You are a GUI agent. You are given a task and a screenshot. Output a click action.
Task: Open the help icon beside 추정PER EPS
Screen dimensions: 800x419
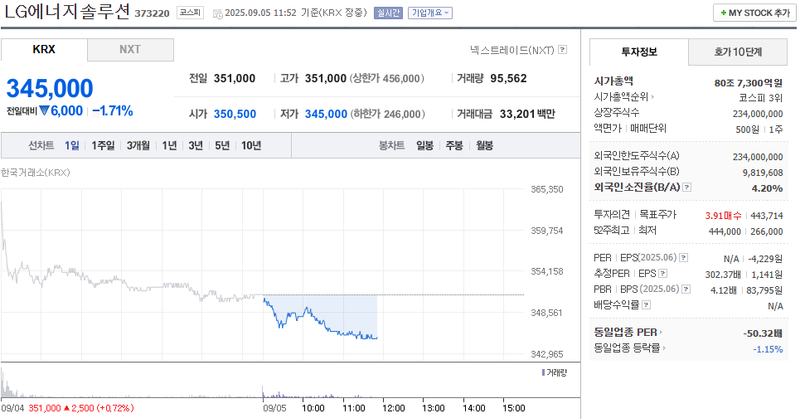663,274
